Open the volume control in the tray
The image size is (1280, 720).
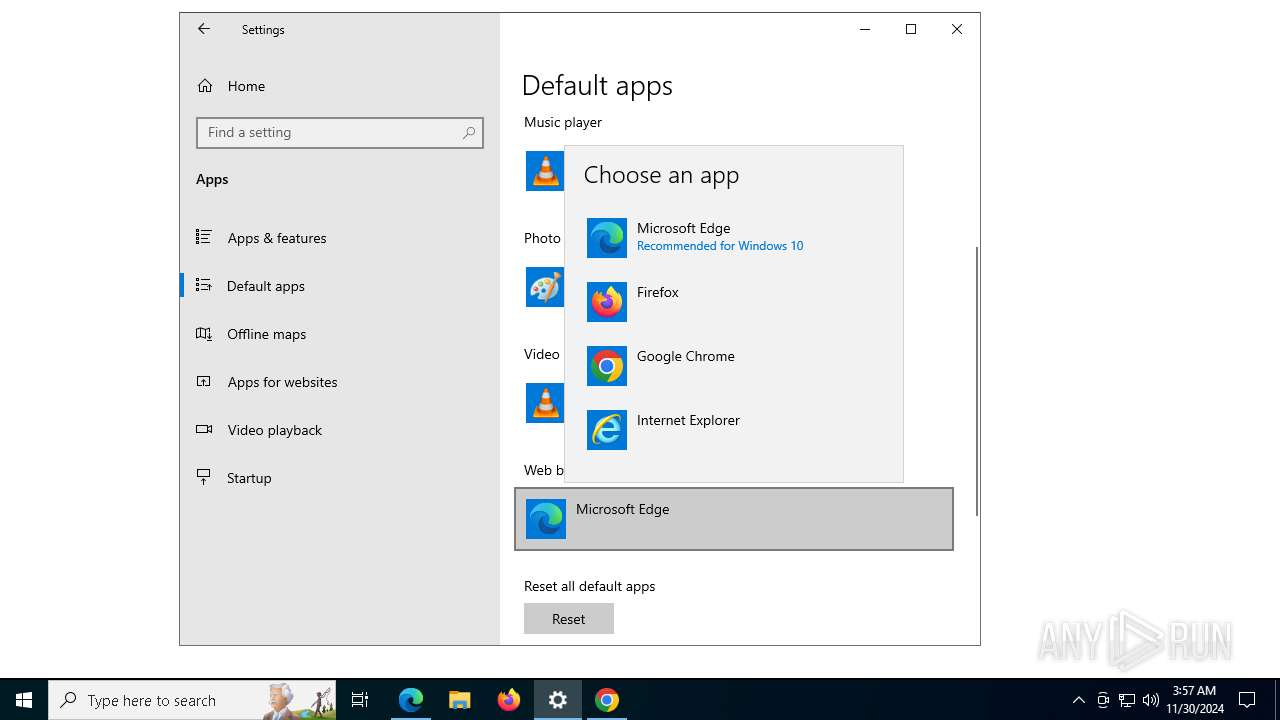pyautogui.click(x=1151, y=700)
